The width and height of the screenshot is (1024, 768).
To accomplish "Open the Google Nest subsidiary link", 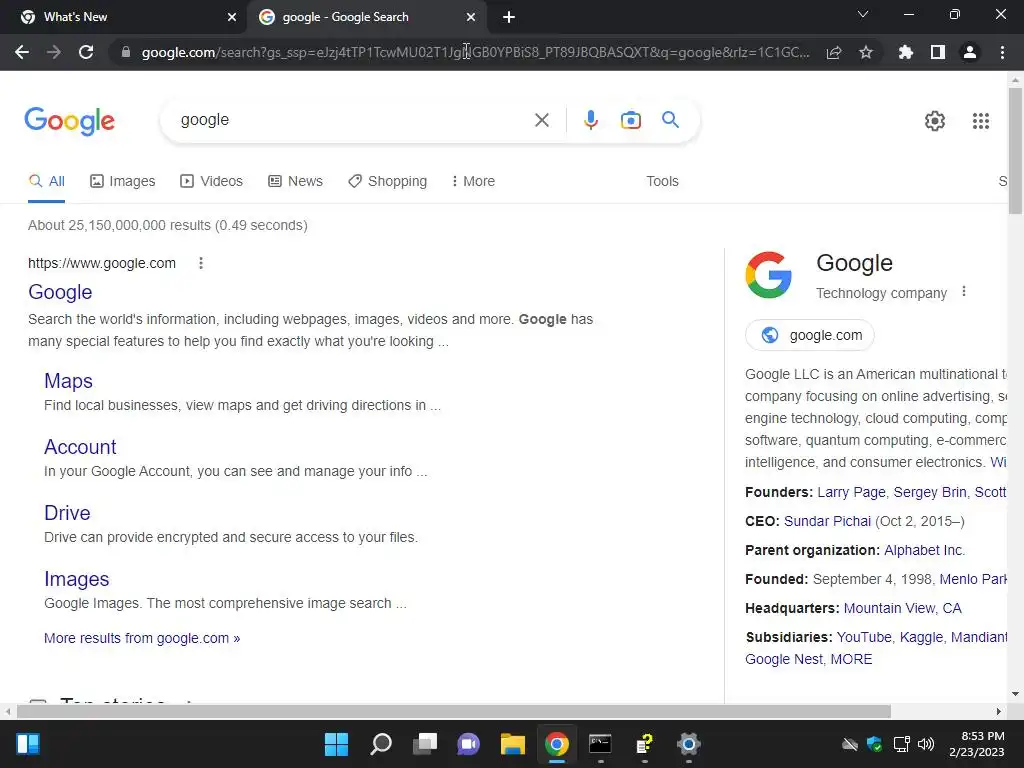I will pos(784,659).
